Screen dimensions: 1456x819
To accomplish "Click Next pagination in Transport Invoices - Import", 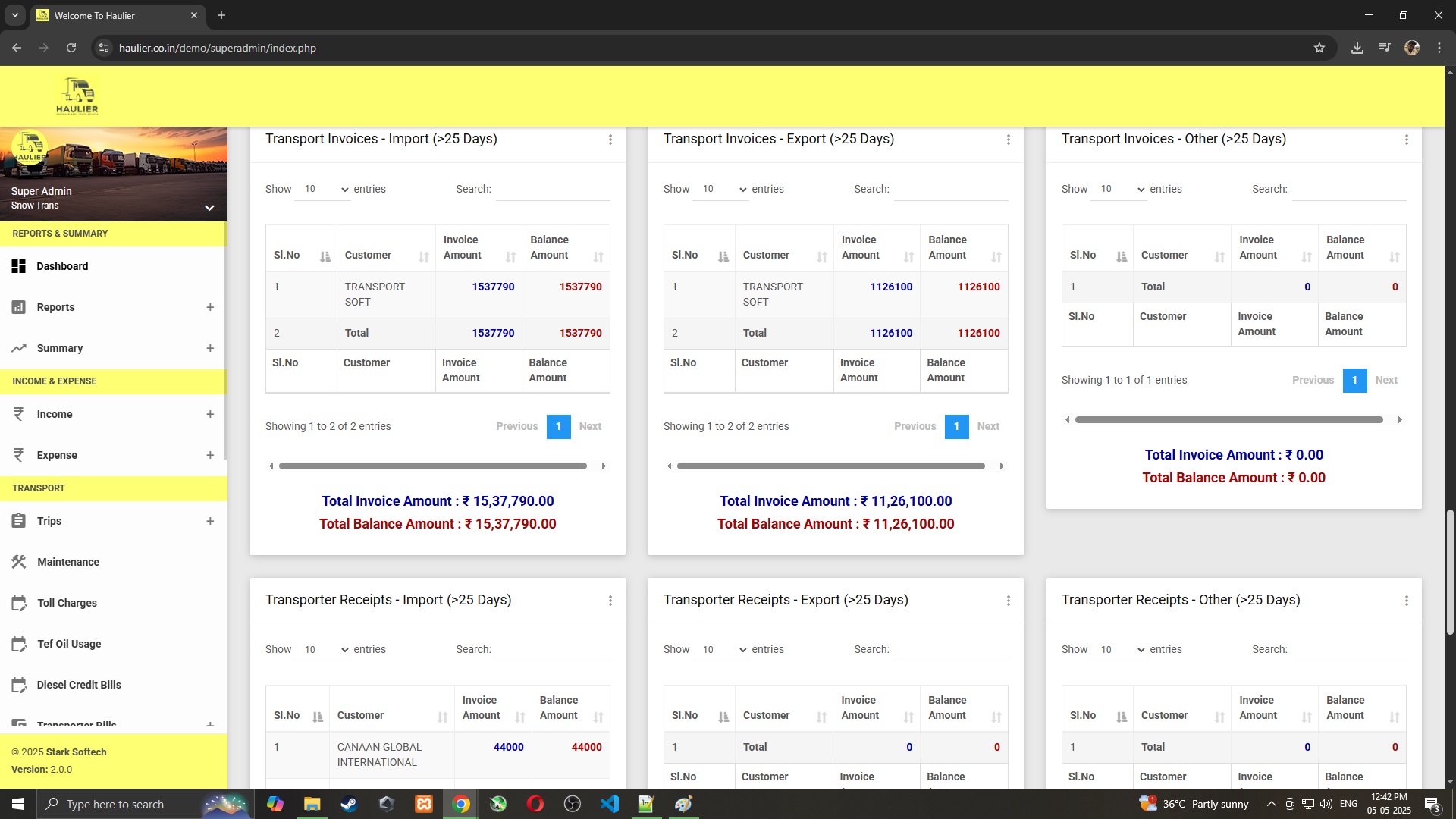I will (x=590, y=426).
